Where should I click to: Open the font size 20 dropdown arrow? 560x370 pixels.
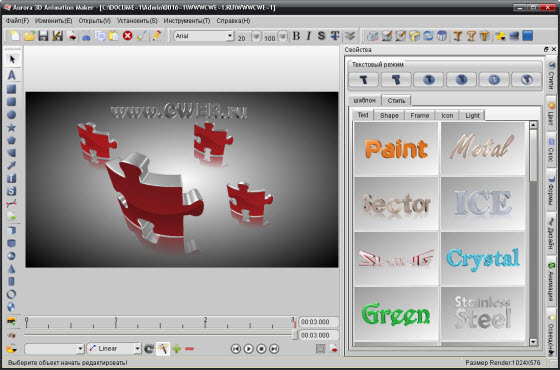(x=256, y=36)
